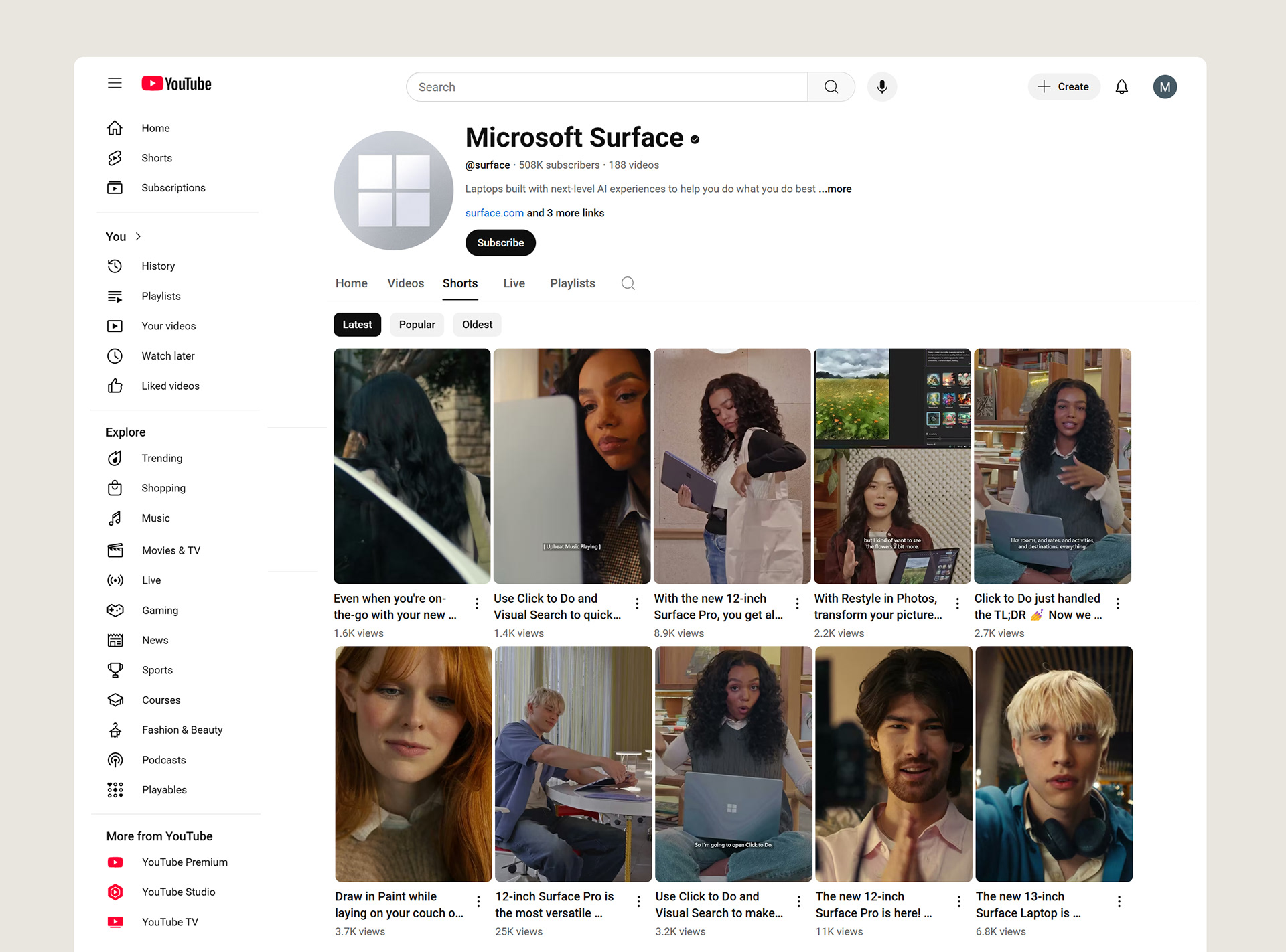Open Courses in Explore
The width and height of the screenshot is (1286, 952).
pos(161,700)
